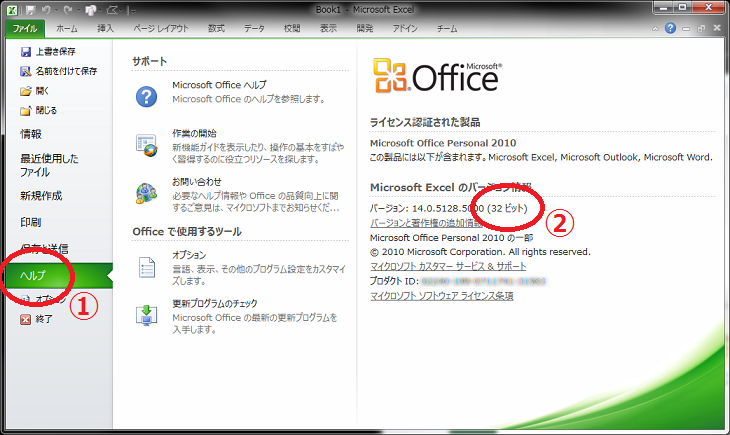
Task: Open the 印刷 backstage section
Action: click(31, 222)
